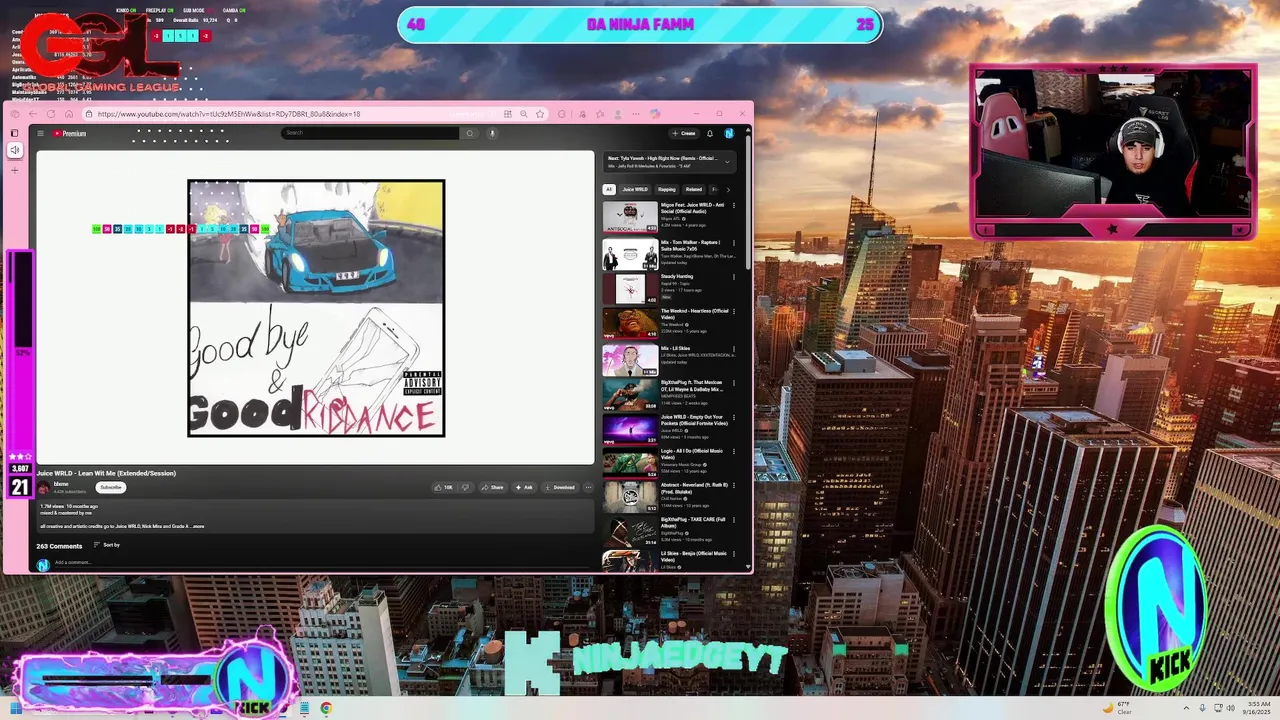Open BigXthaPlug That Mexican OT video title
The image size is (1280, 720).
692,386
